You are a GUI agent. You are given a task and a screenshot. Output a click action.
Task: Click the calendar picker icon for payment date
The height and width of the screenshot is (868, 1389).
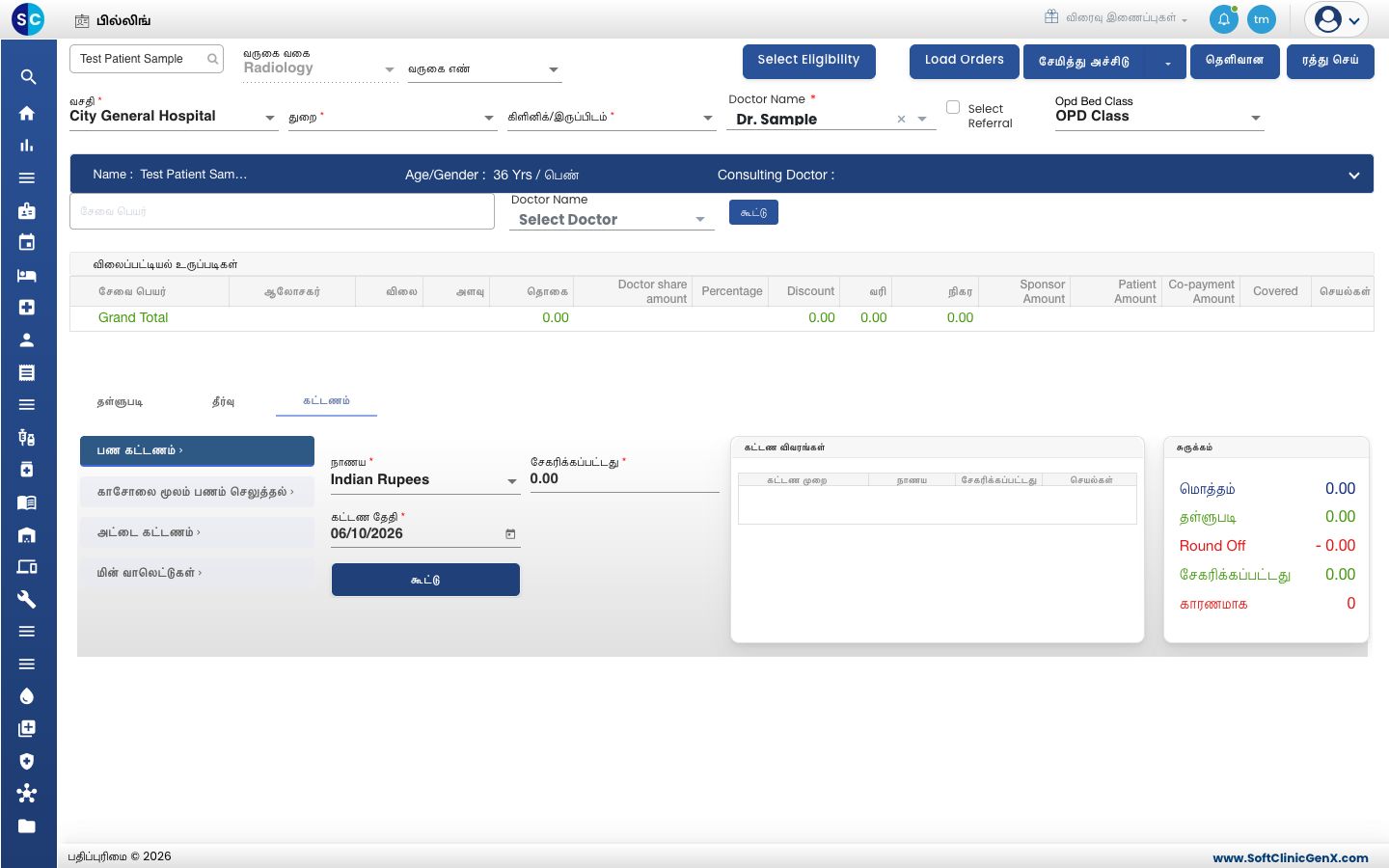click(510, 534)
